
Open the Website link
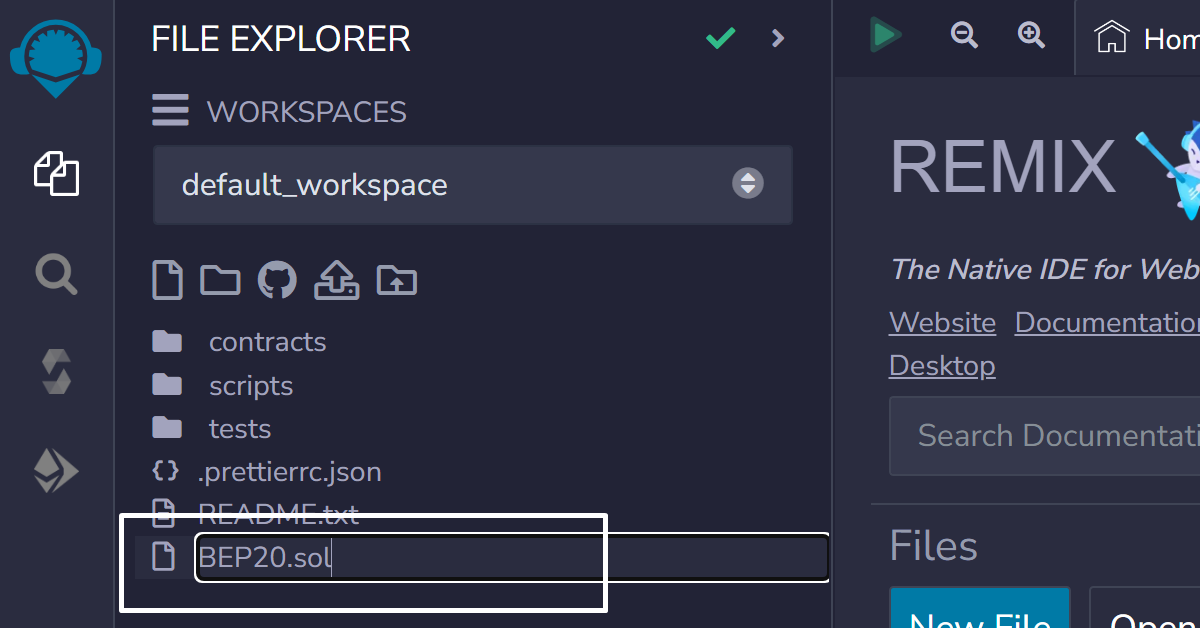[942, 322]
